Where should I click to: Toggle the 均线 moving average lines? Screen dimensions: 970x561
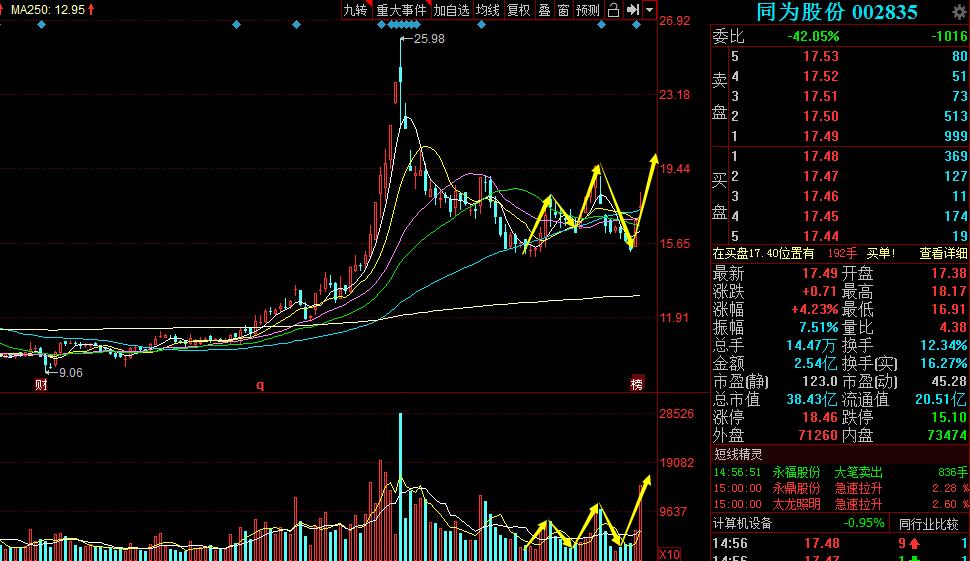tap(487, 10)
